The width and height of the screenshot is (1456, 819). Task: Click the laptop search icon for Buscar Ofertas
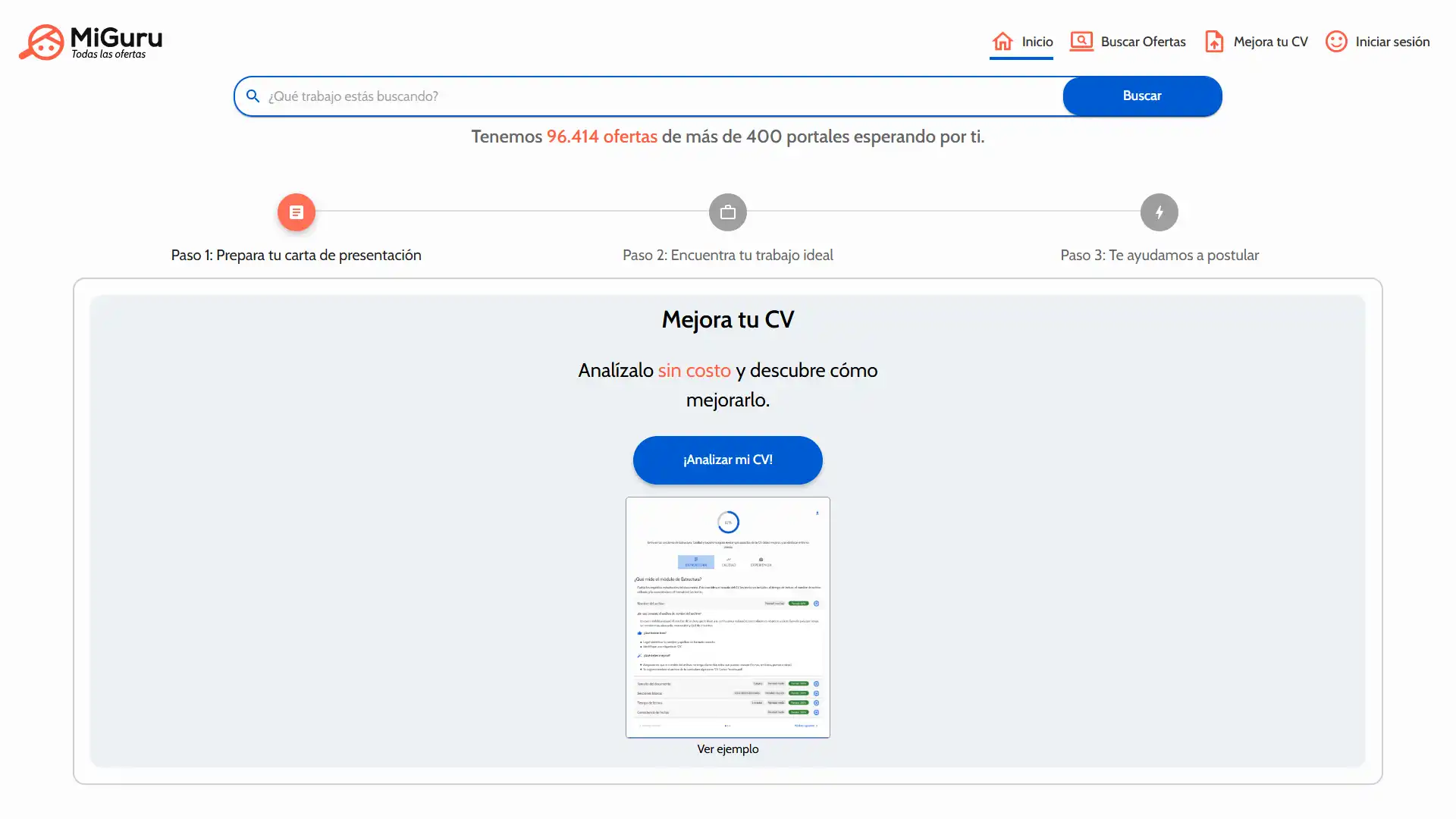[1081, 41]
